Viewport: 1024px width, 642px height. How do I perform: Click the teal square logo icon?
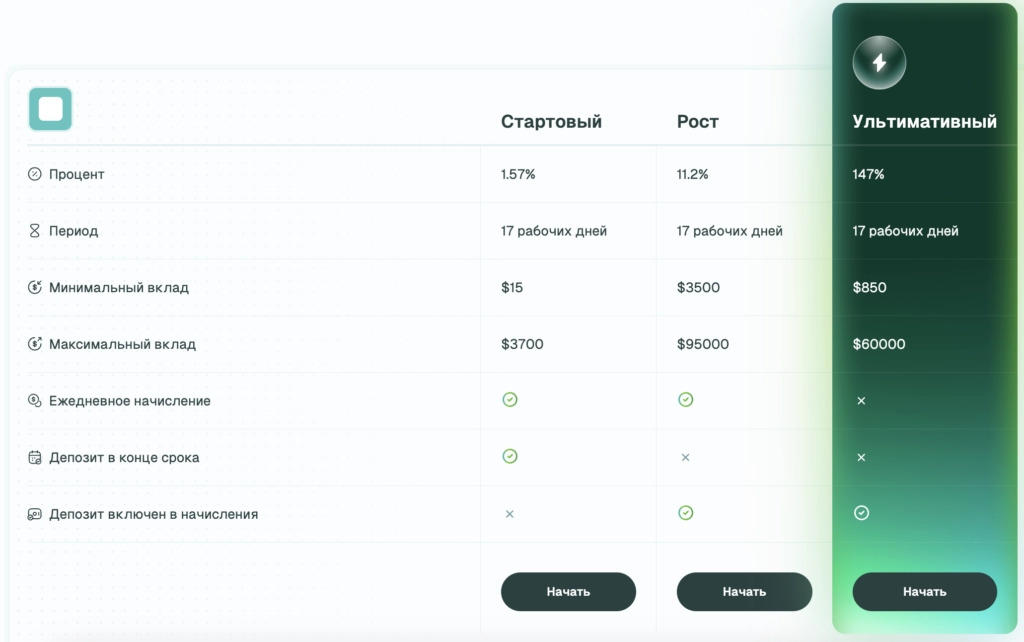(x=50, y=109)
